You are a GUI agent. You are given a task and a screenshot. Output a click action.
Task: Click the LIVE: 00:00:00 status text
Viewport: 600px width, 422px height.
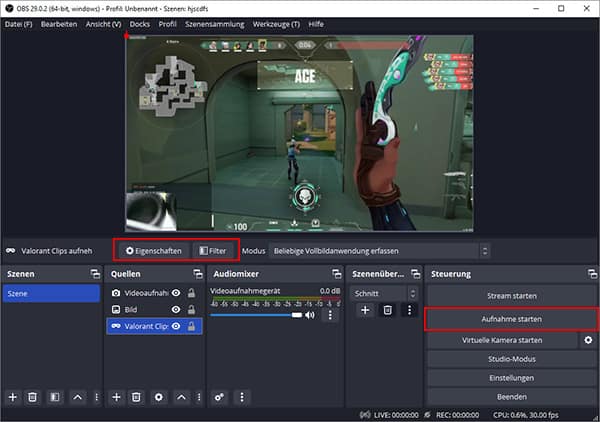[x=396, y=415]
